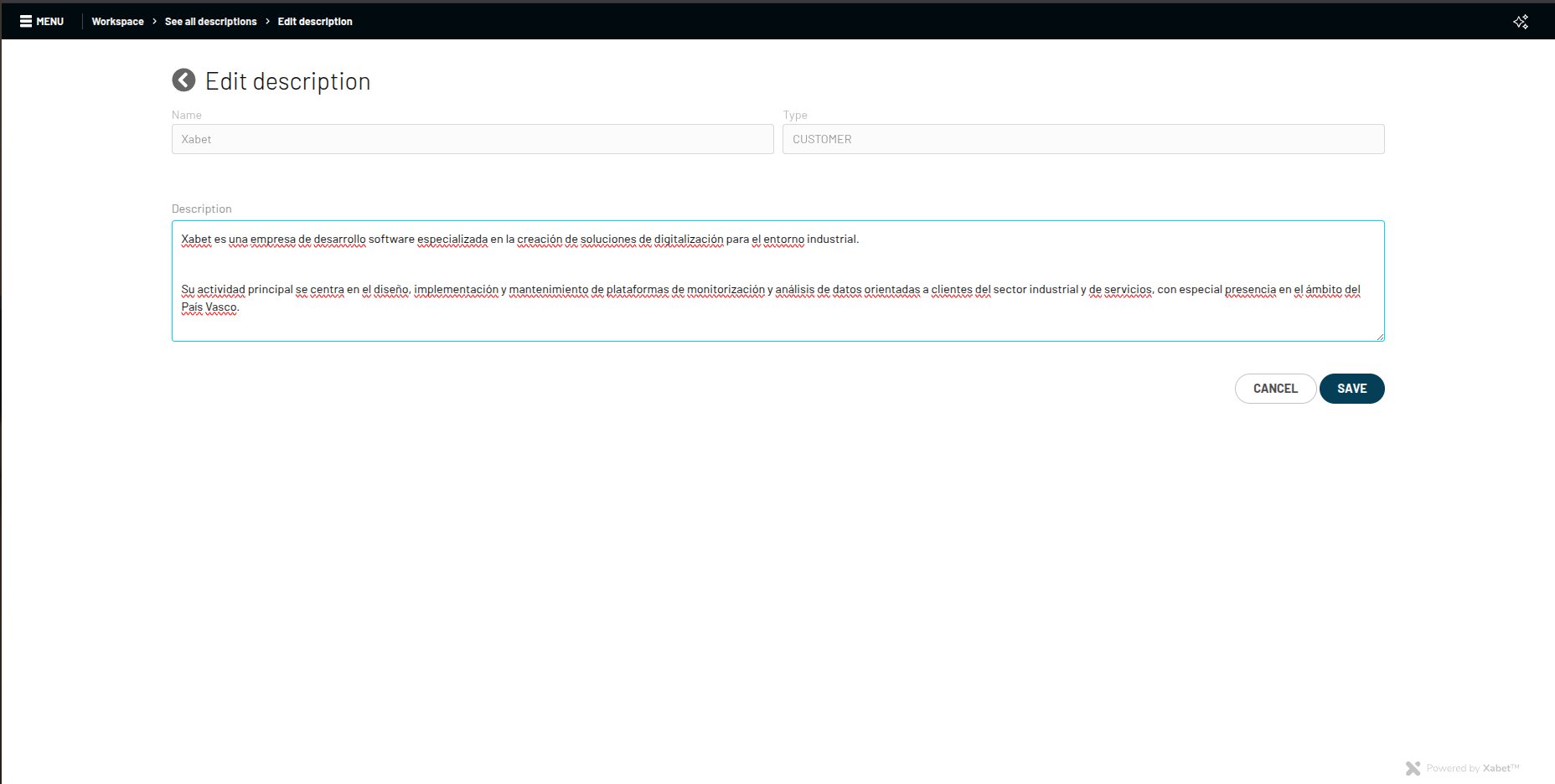Image resolution: width=1555 pixels, height=784 pixels.
Task: Click inside the Description text area
Action: coord(777,281)
